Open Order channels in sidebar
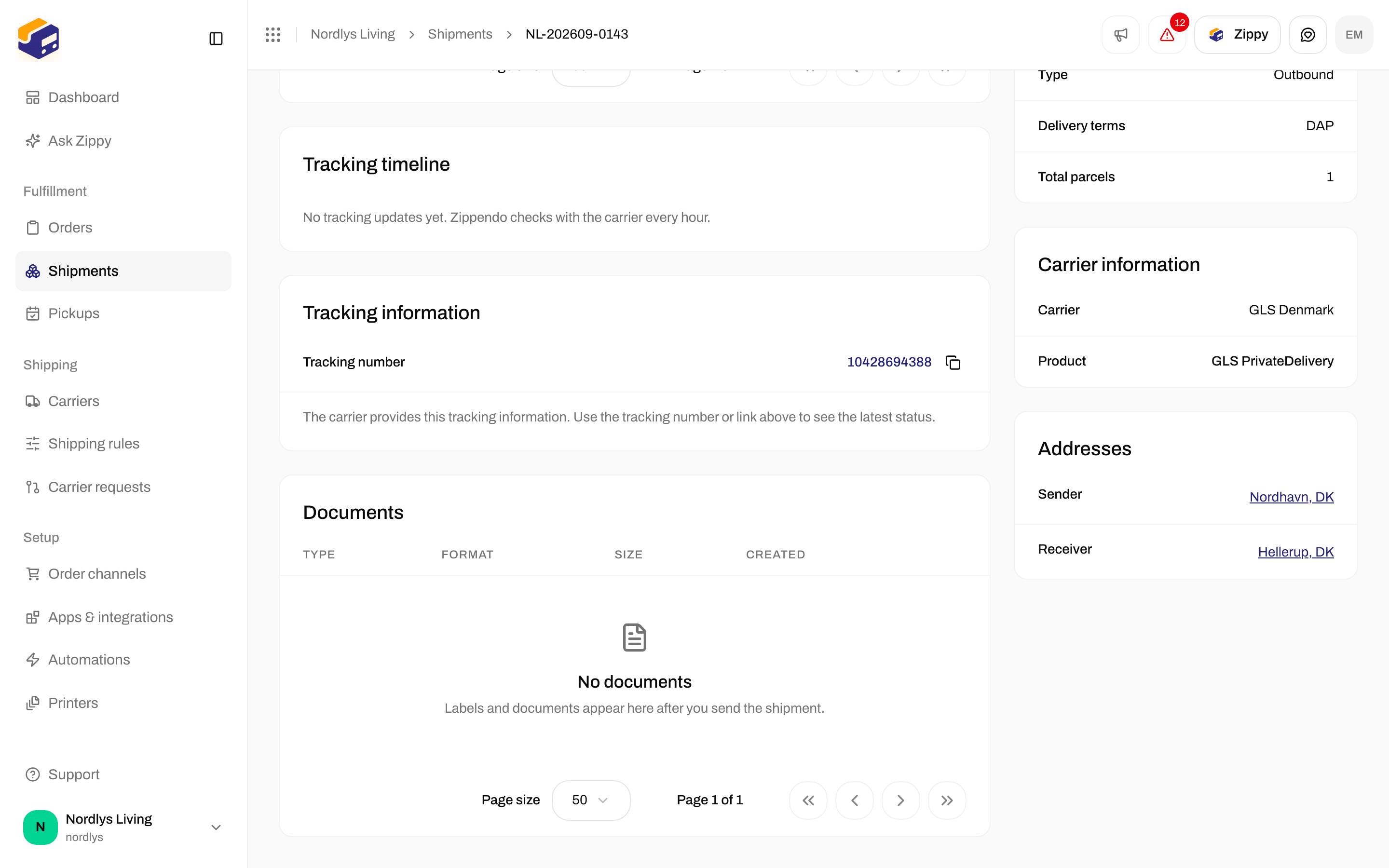The image size is (1389, 868). coord(123,573)
